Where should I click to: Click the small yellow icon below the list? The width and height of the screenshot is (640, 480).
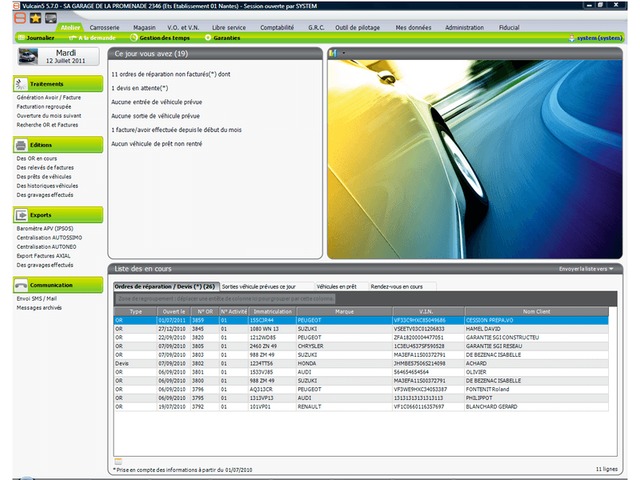click(x=118, y=461)
